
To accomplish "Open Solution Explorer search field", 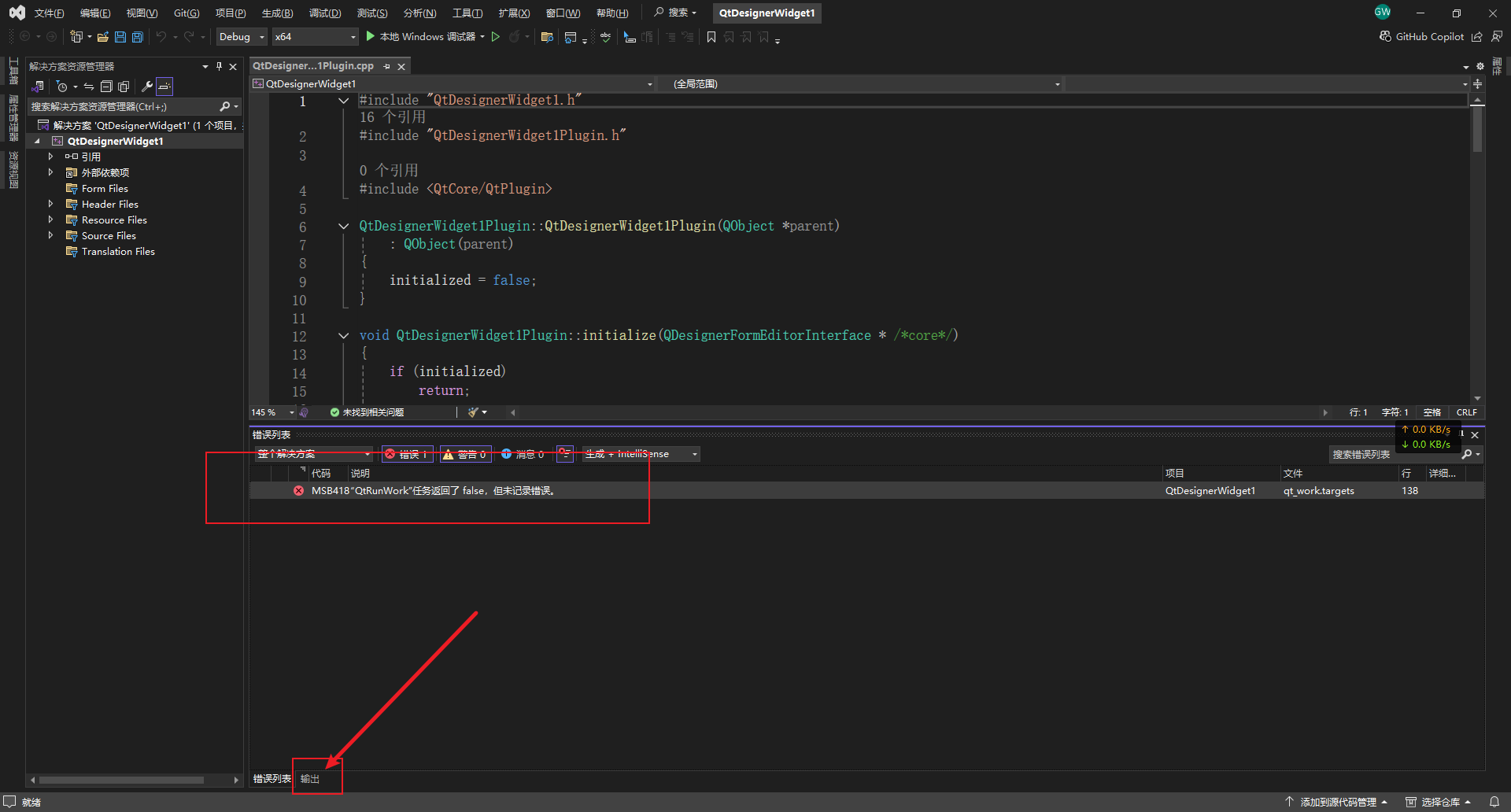I will point(134,106).
